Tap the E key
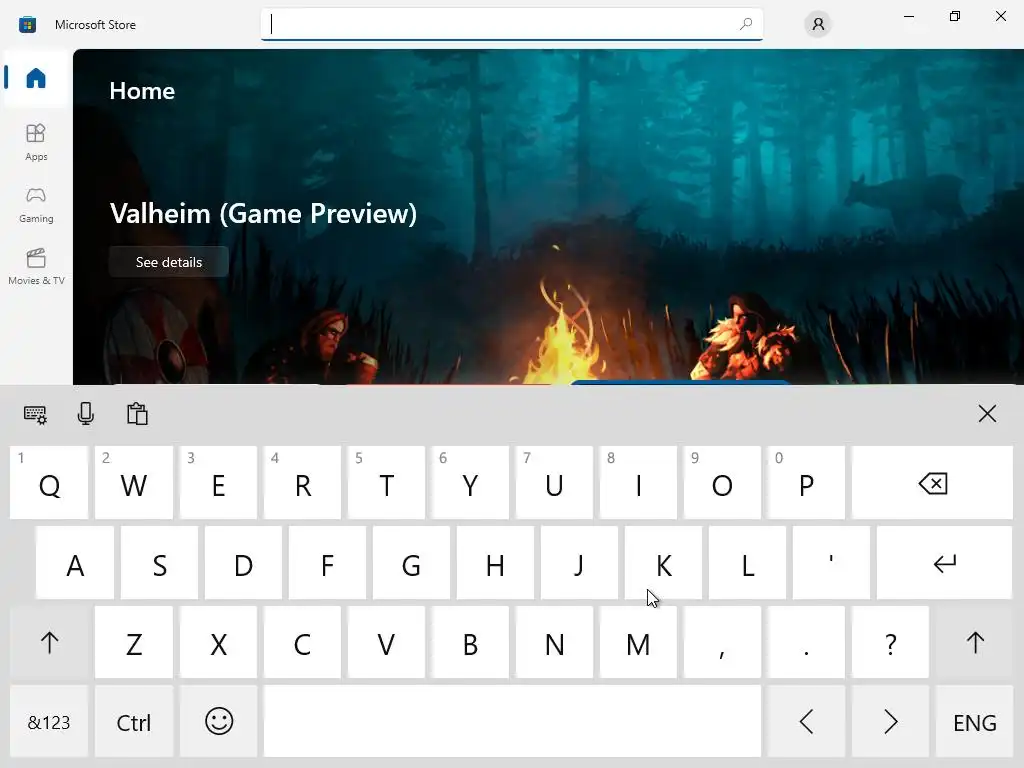This screenshot has height=768, width=1024. (218, 483)
